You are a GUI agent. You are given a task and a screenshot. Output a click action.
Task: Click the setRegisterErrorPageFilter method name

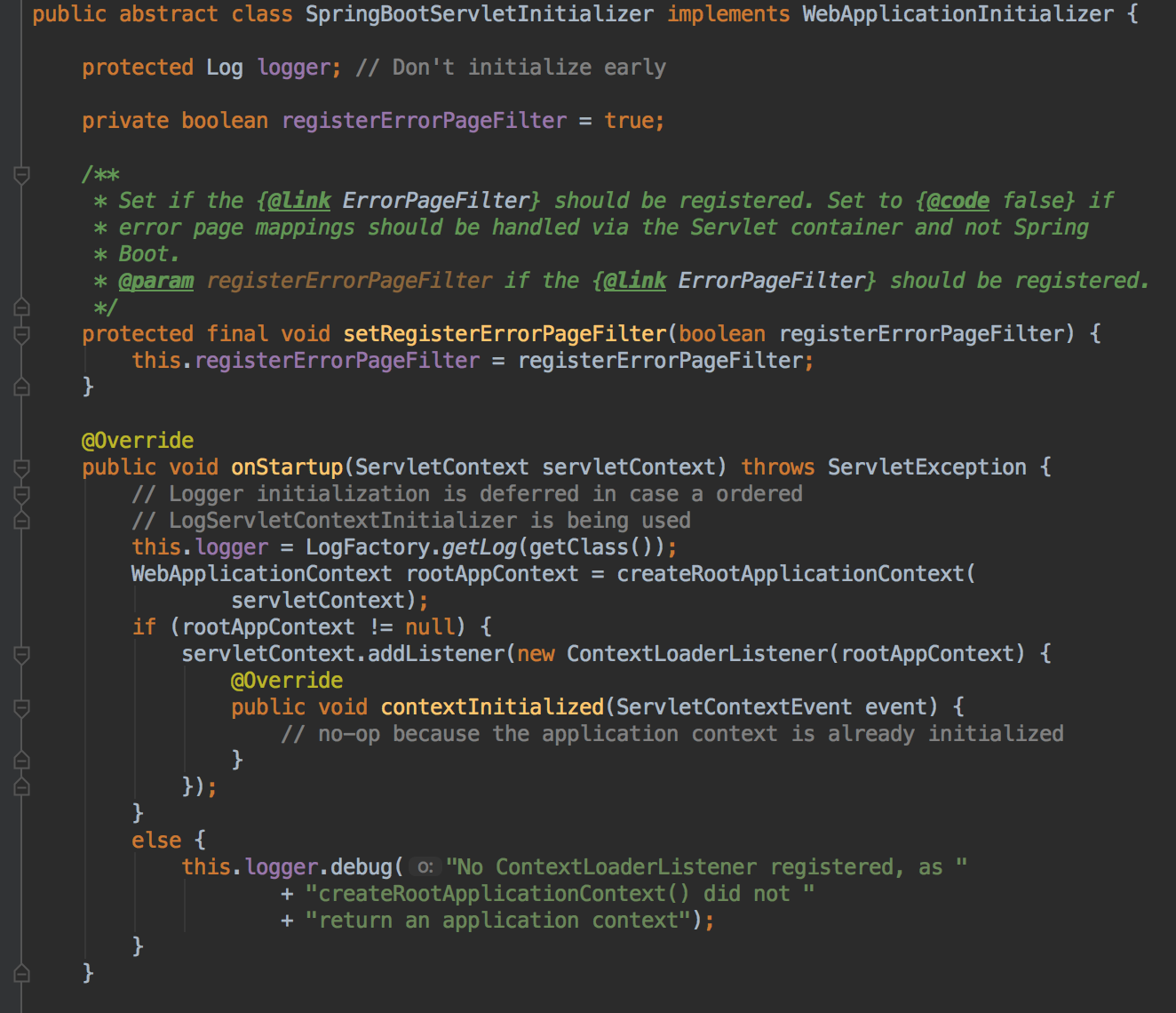(505, 334)
